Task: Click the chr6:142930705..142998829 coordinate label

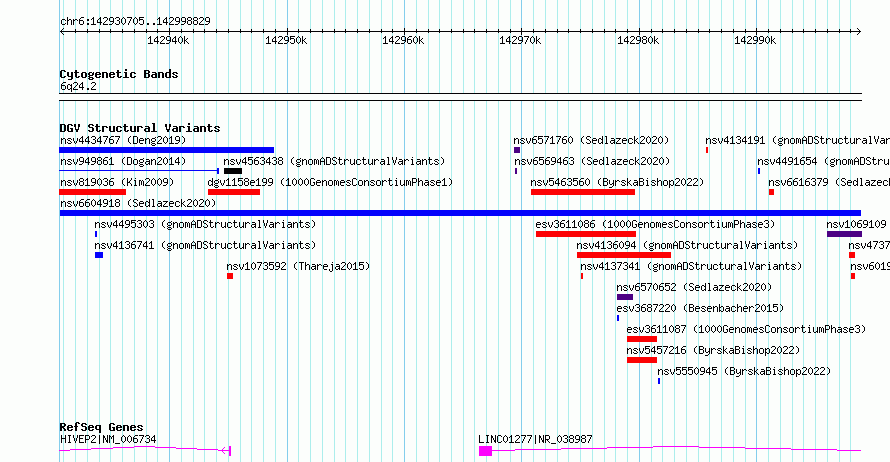Action: coord(135,22)
